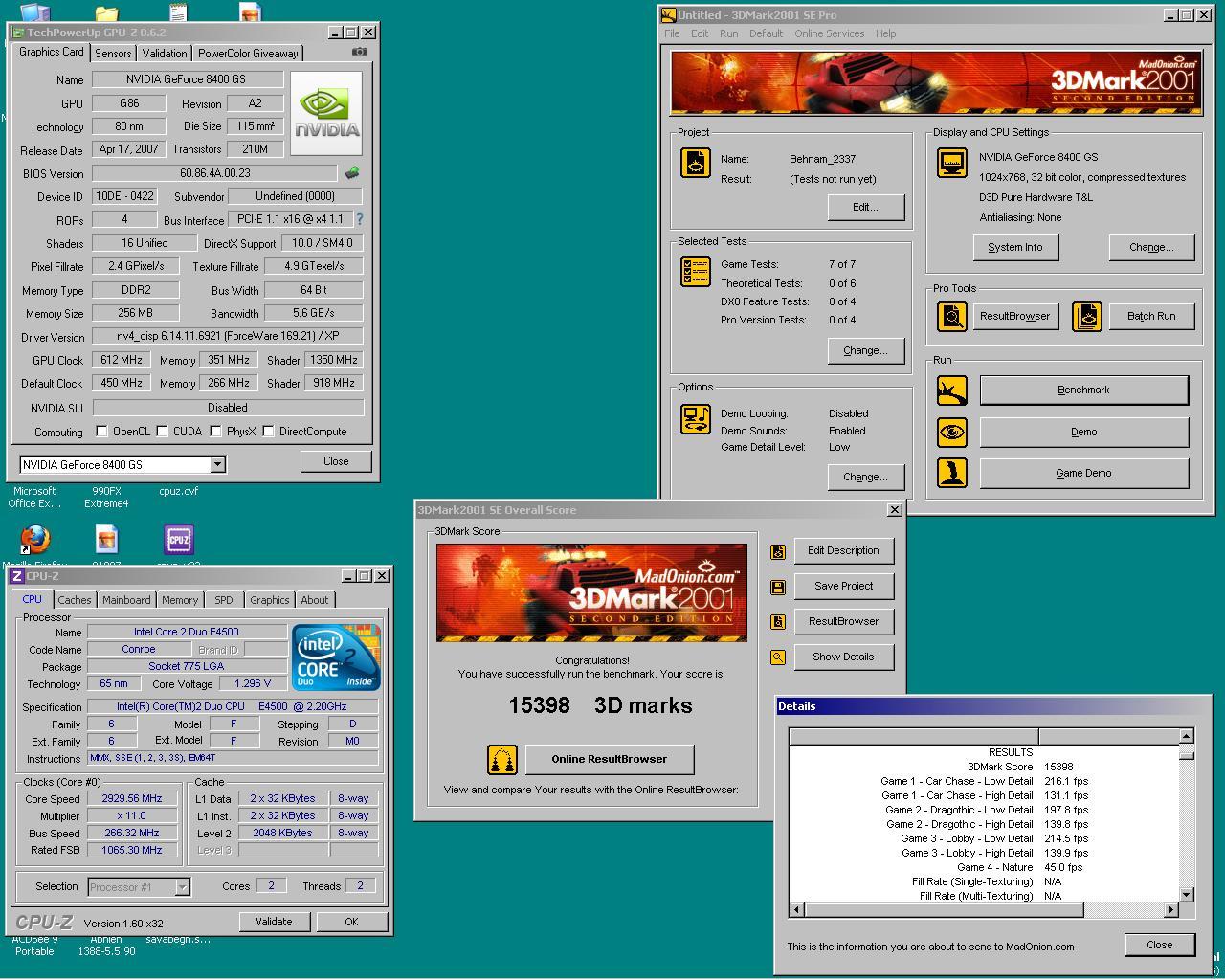
Task: Open the Graphics tab in CPU-Z
Action: coord(270,600)
